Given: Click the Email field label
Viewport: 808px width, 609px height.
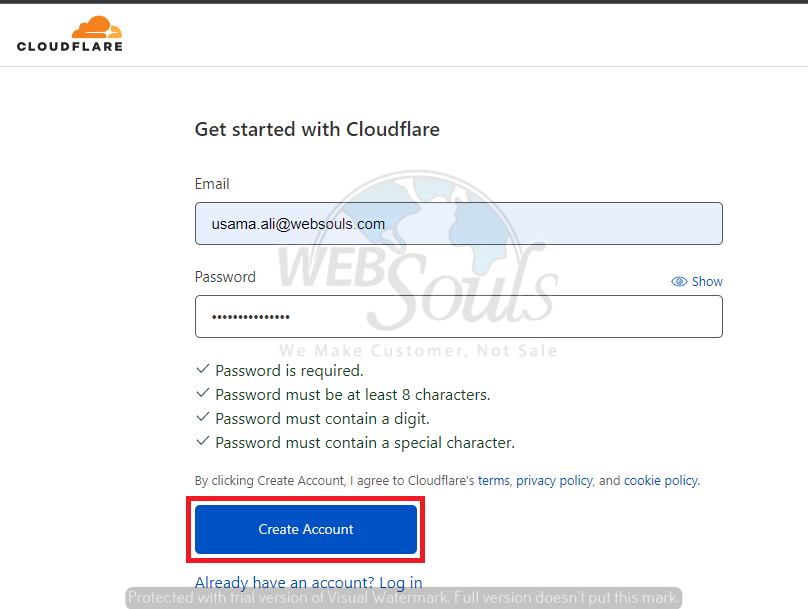Looking at the screenshot, I should (x=212, y=184).
